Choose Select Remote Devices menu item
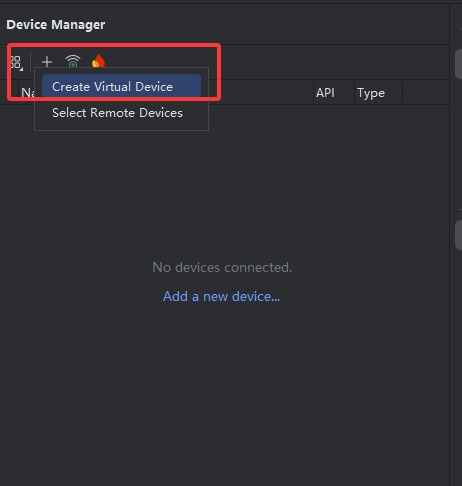The height and width of the screenshot is (486, 462). coord(121,113)
